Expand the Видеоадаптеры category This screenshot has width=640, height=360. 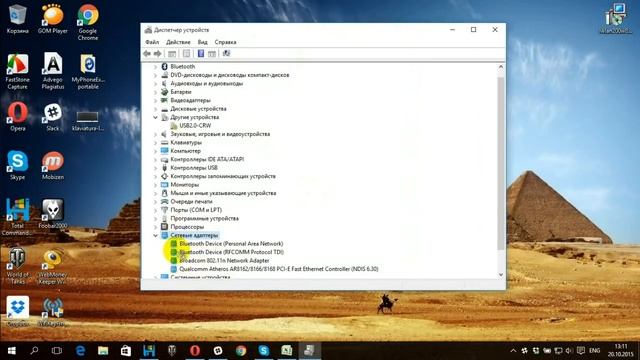[155, 100]
